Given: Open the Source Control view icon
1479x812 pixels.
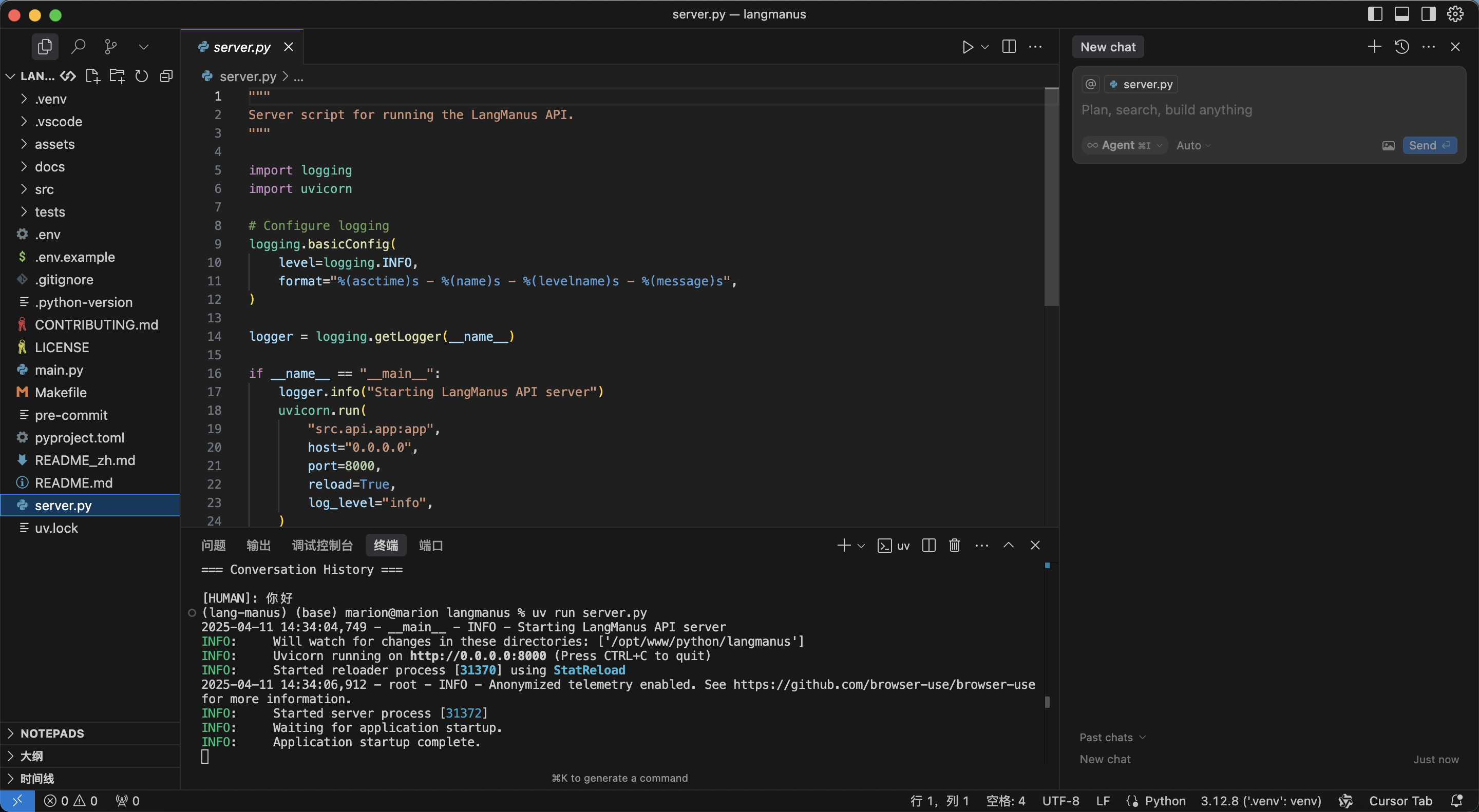Looking at the screenshot, I should click(x=111, y=47).
